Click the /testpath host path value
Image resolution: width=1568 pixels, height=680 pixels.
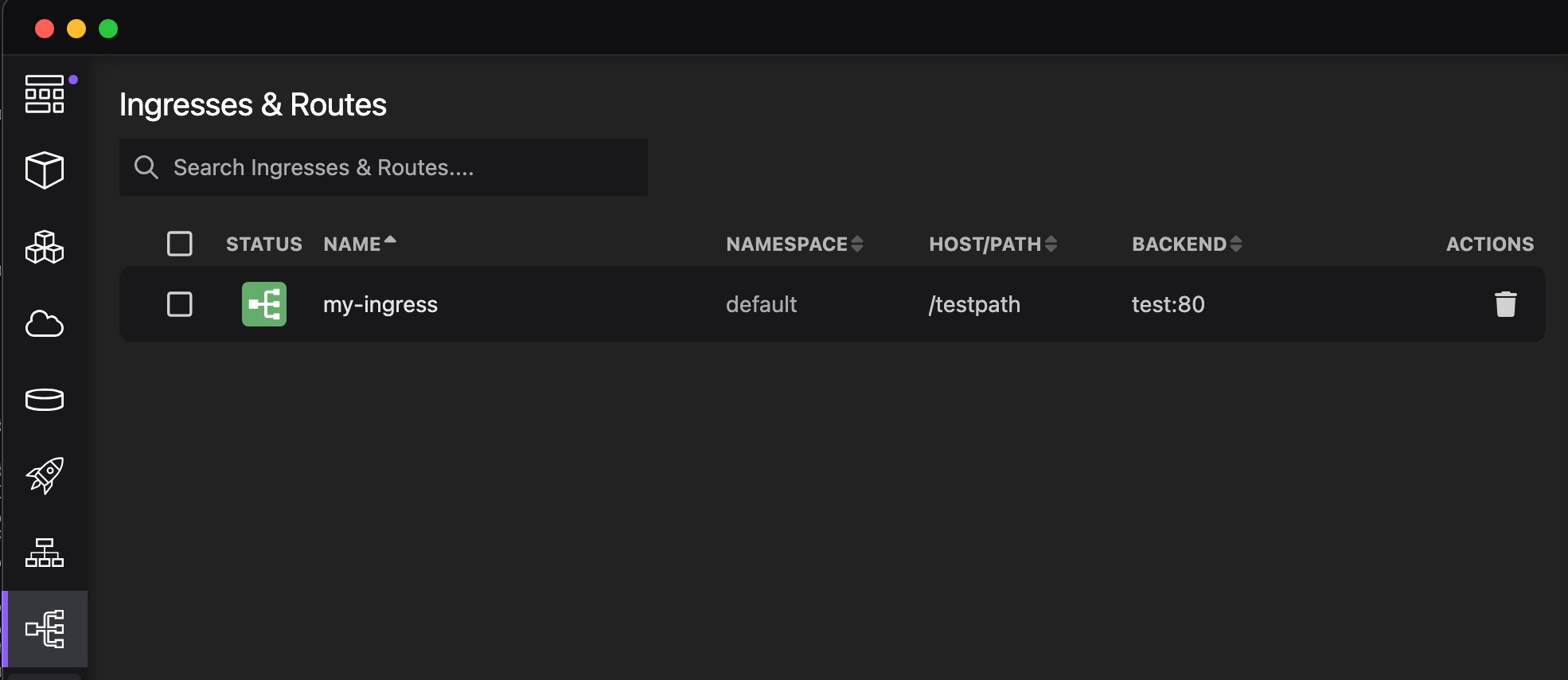(x=974, y=304)
